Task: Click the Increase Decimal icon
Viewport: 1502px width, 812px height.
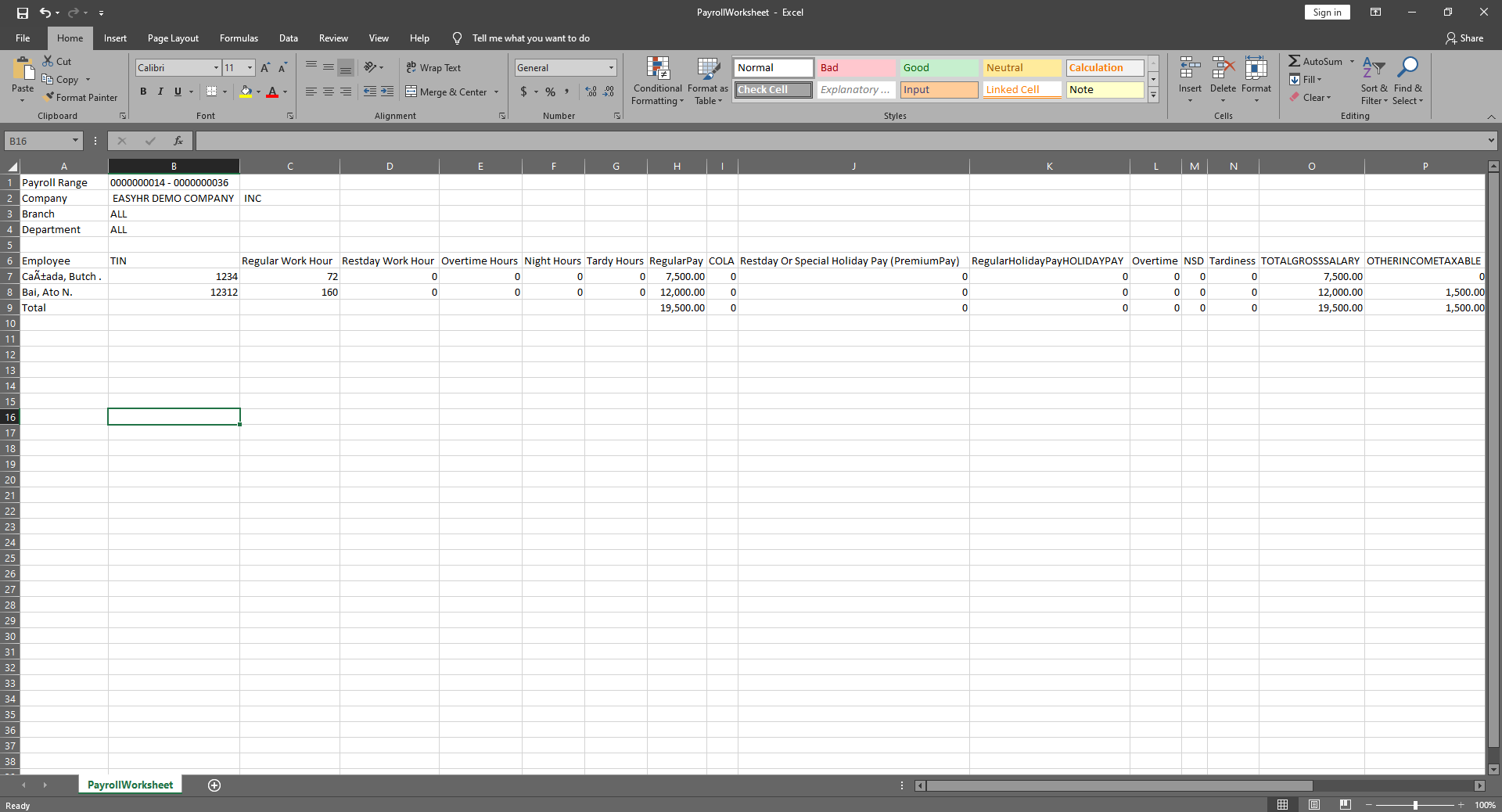Action: coord(591,92)
